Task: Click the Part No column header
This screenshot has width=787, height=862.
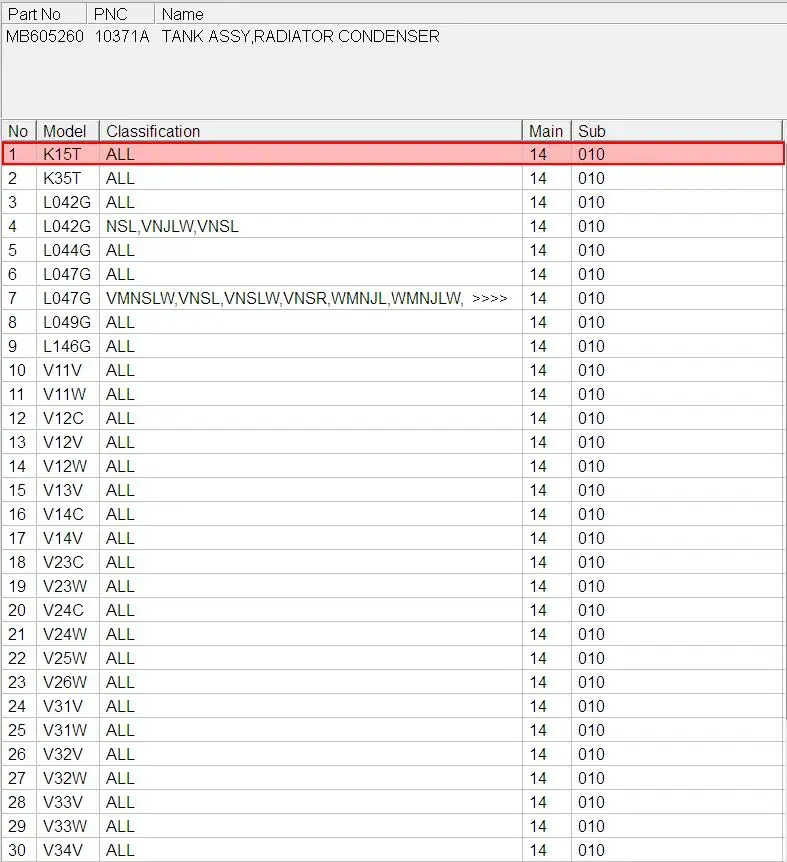Action: click(43, 14)
